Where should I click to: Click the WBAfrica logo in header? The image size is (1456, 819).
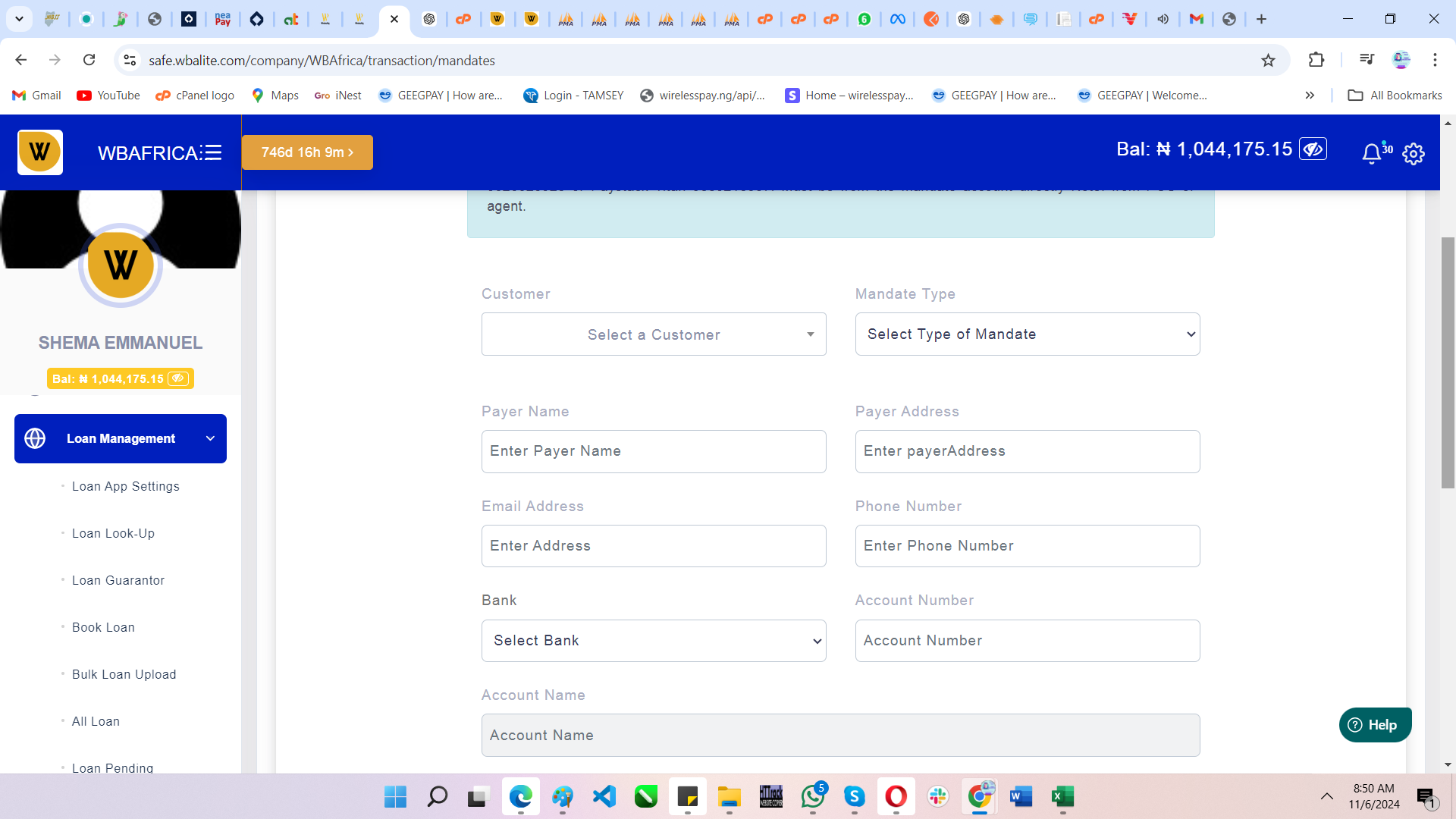(40, 152)
